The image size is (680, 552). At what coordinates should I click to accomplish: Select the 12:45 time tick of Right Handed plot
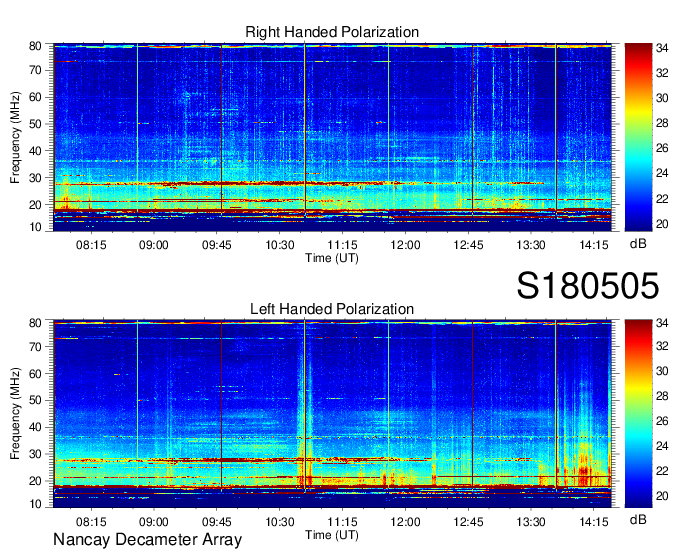[x=468, y=245]
